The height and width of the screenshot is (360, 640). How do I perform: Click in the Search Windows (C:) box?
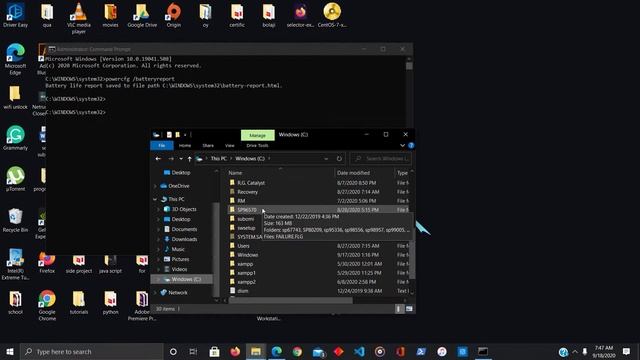tap(380, 159)
